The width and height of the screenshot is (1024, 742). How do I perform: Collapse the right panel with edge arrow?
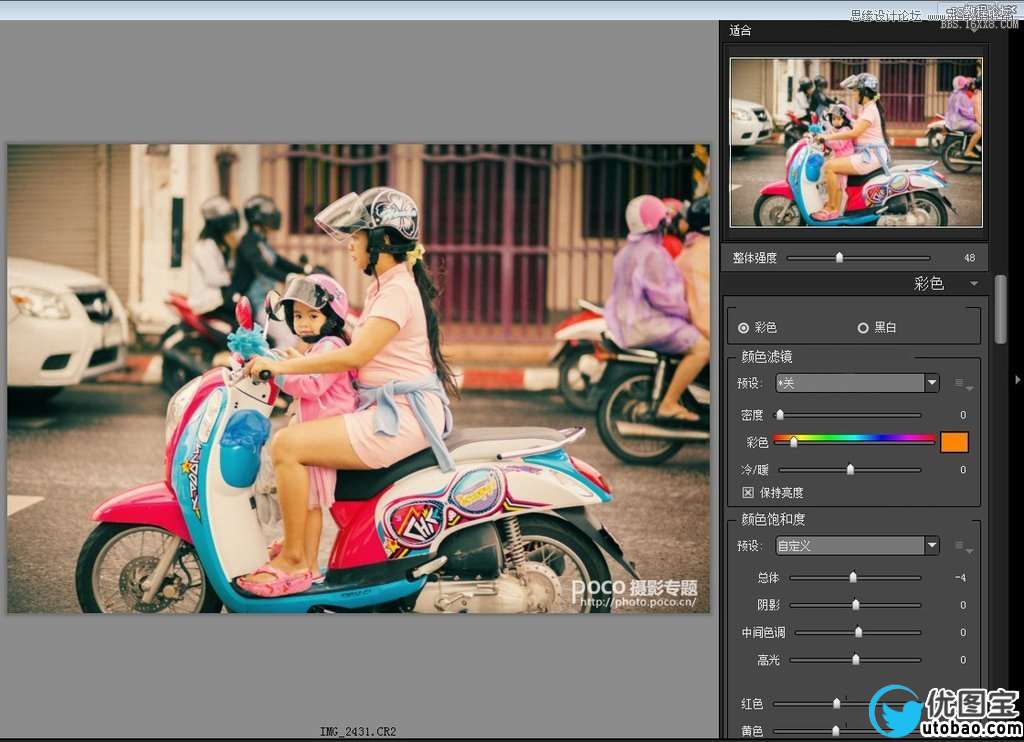tap(1016, 379)
